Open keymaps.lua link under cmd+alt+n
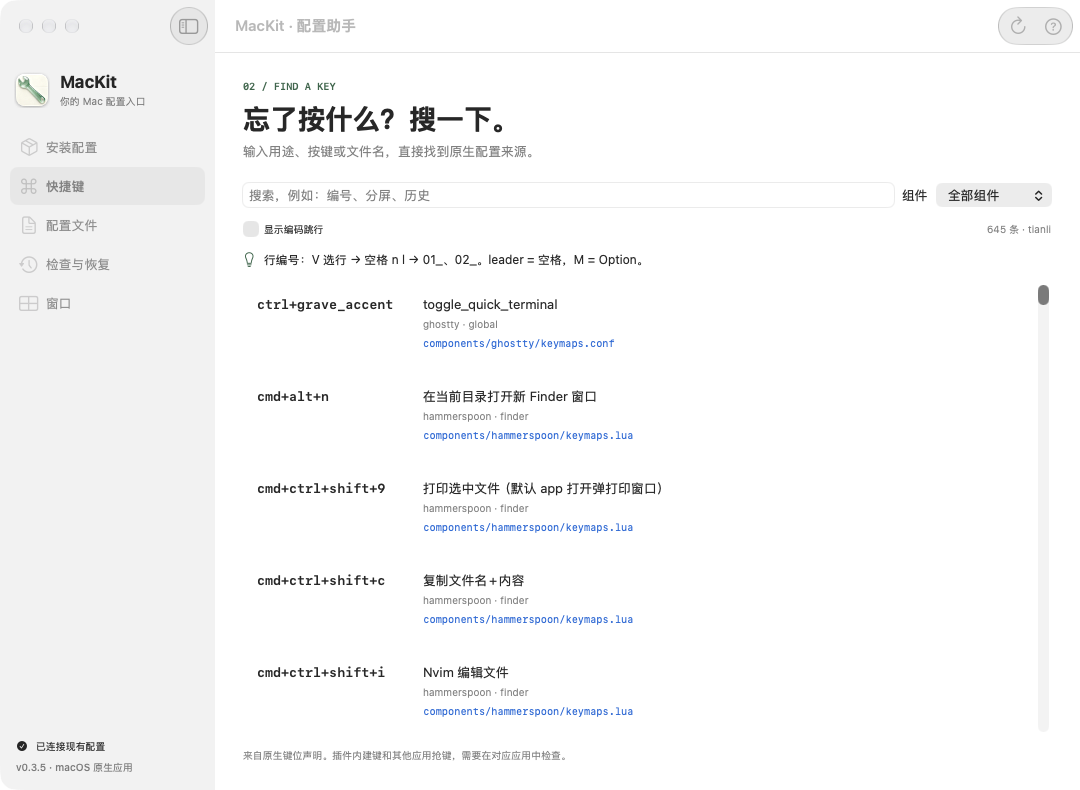Viewport: 1080px width, 790px height. pyautogui.click(x=528, y=435)
